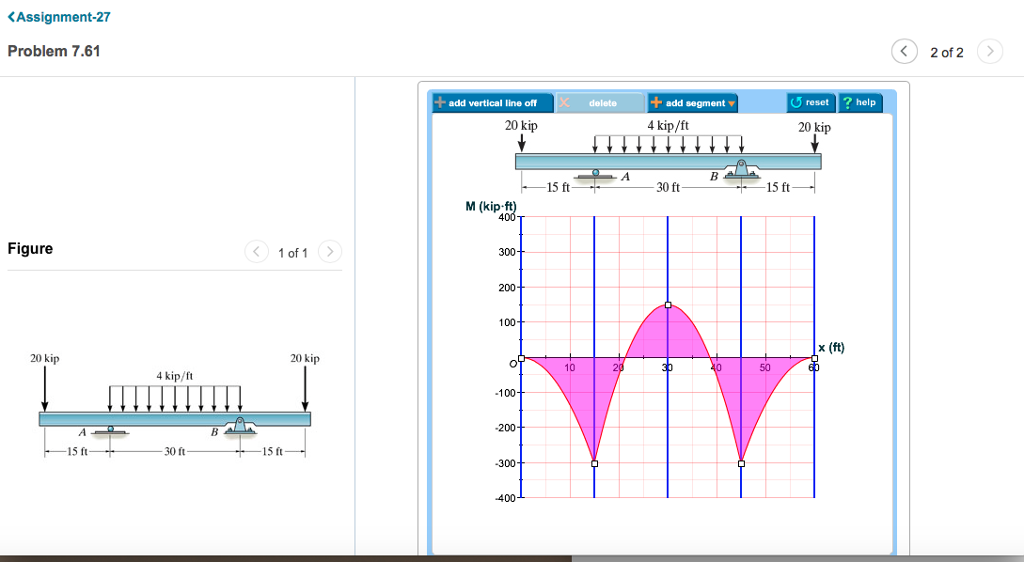Select blue vertical line at x=30
The height and width of the screenshot is (562, 1024).
[x=667, y=261]
